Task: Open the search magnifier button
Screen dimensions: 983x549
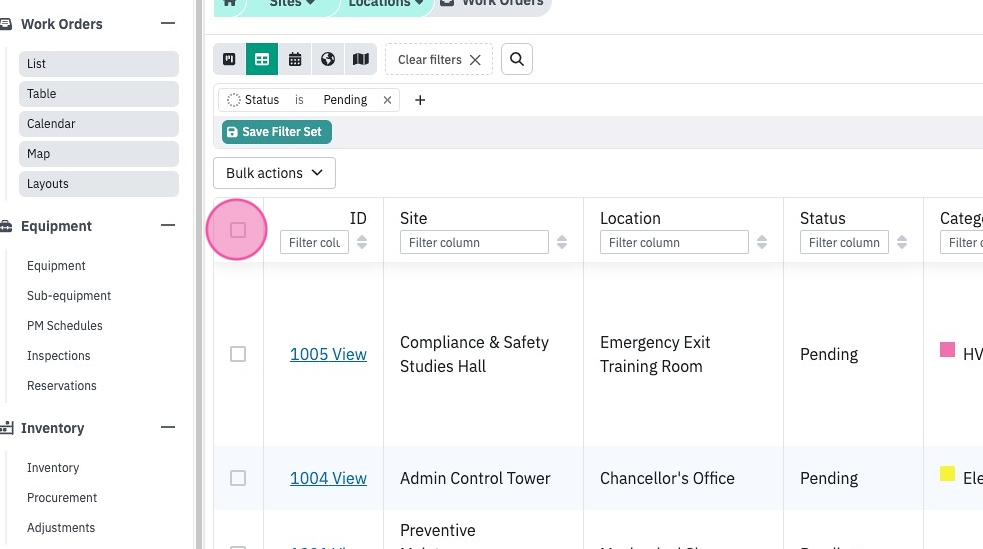Action: click(517, 59)
